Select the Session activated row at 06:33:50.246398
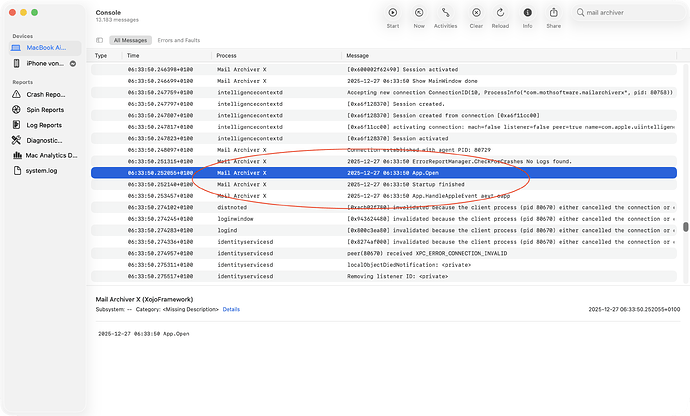 point(384,70)
